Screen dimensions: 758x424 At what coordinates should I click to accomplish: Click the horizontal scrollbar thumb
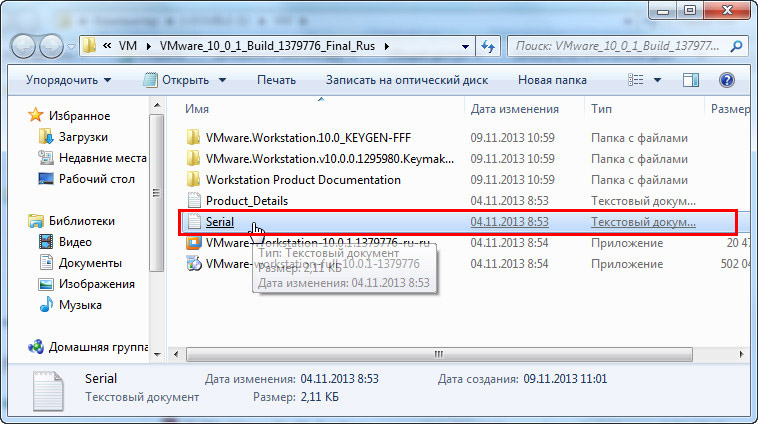pos(439,354)
